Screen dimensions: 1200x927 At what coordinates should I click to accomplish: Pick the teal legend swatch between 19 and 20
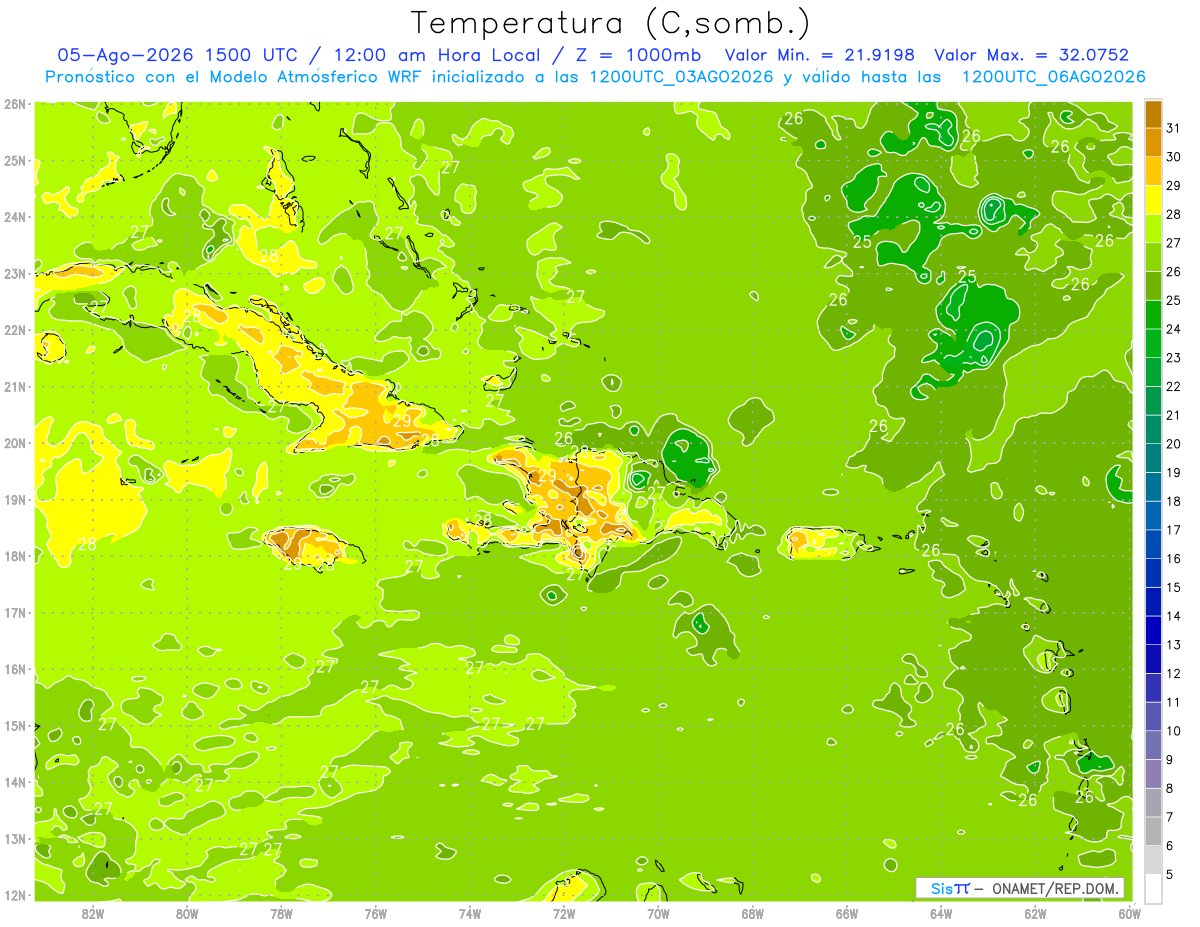pos(1153,458)
